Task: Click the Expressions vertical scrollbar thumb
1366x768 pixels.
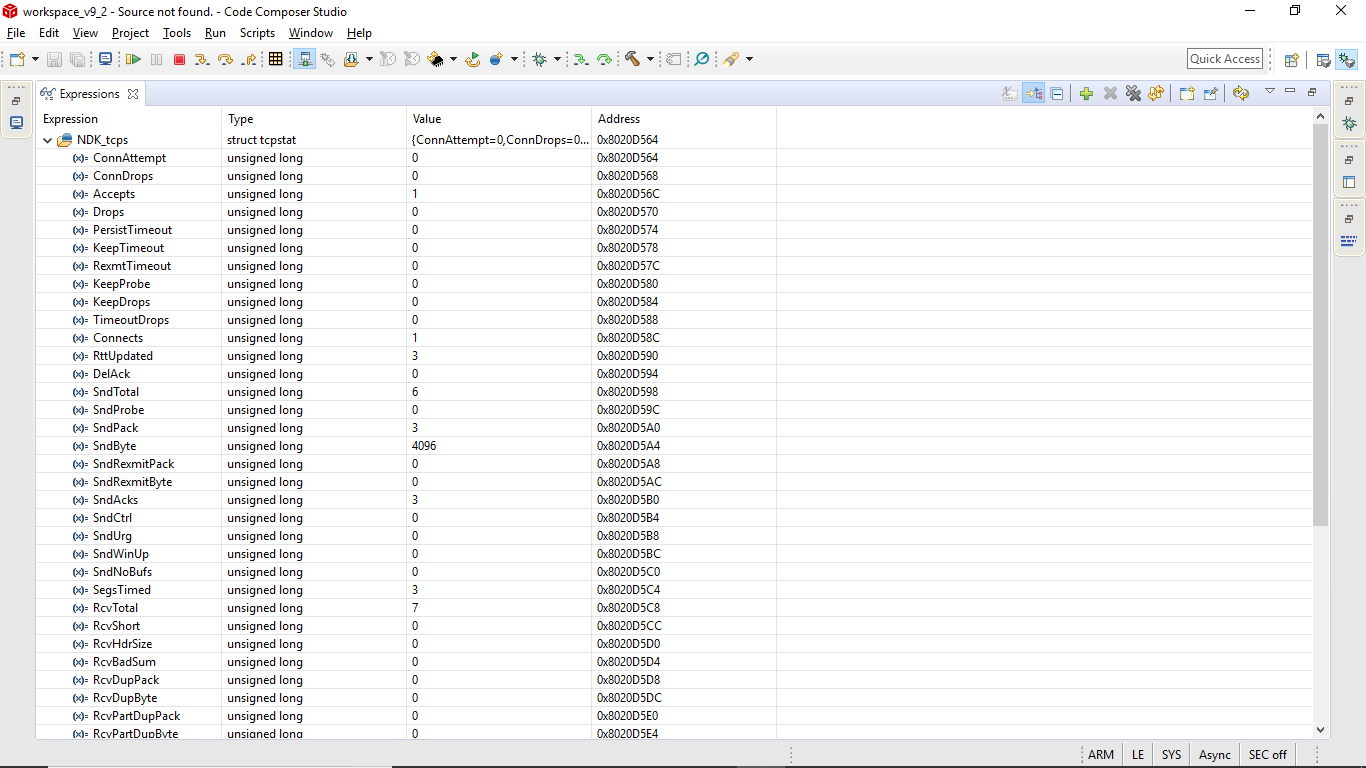Action: click(1320, 326)
